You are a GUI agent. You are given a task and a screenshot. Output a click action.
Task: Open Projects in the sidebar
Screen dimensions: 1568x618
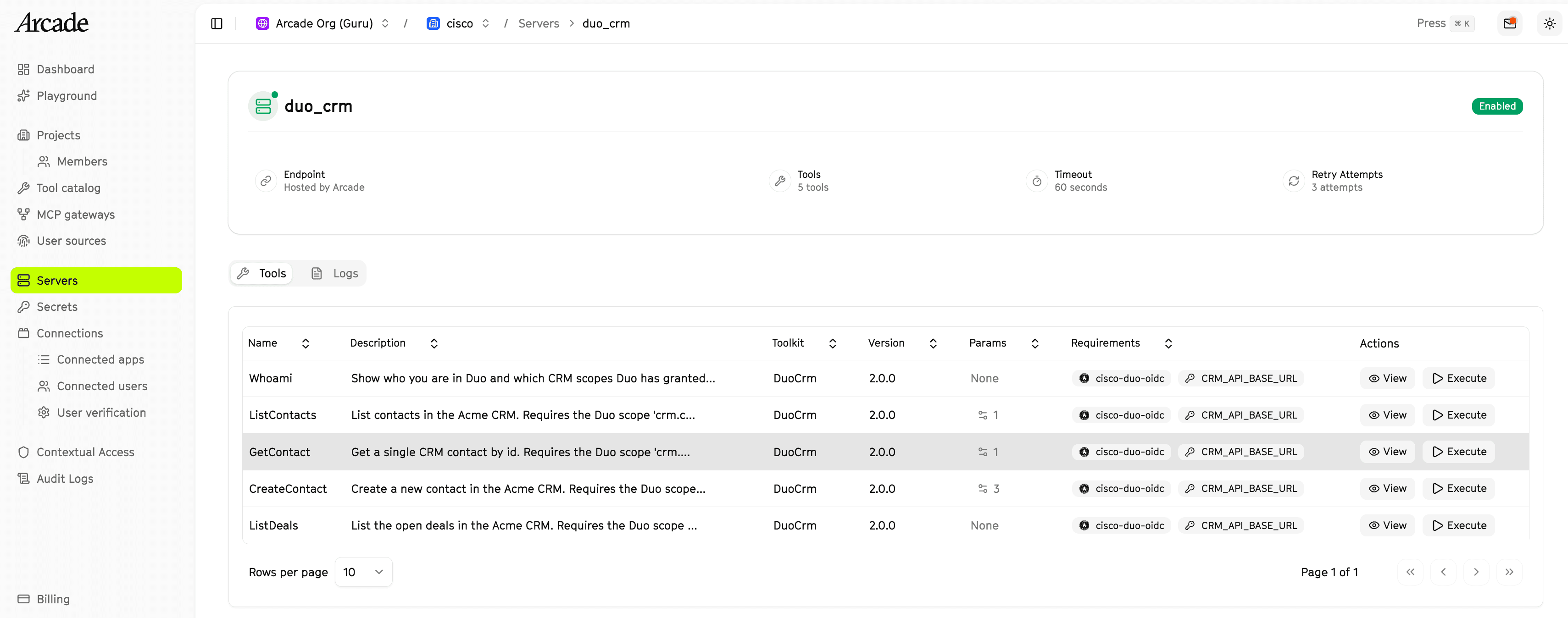[x=96, y=135]
